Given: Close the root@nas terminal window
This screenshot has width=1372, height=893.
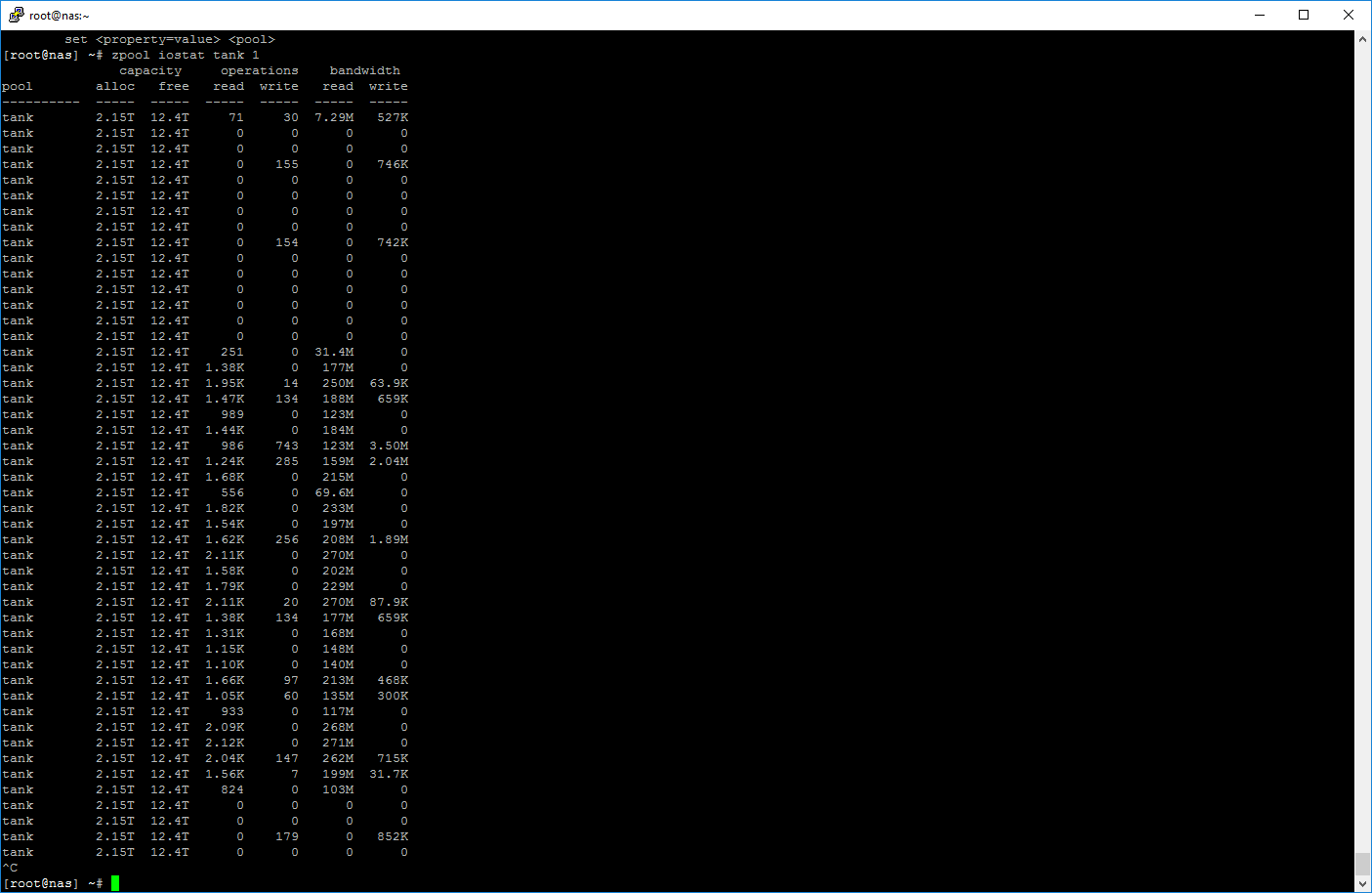Looking at the screenshot, I should click(x=1349, y=15).
